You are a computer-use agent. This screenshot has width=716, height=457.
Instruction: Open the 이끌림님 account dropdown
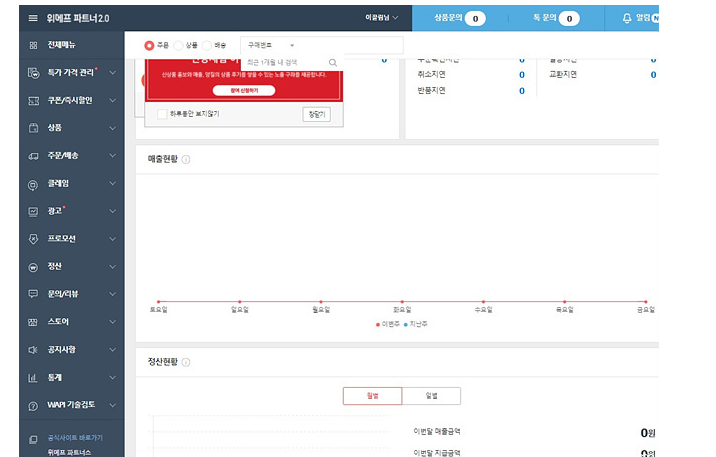(x=382, y=17)
